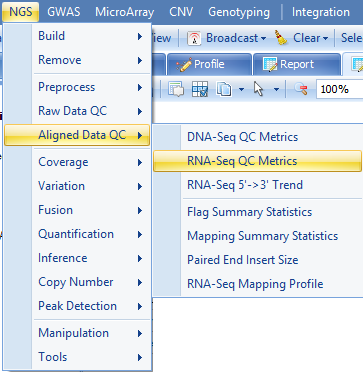Open the MicroArray menu
Image resolution: width=363 pixels, height=372 pixels.
coord(125,12)
